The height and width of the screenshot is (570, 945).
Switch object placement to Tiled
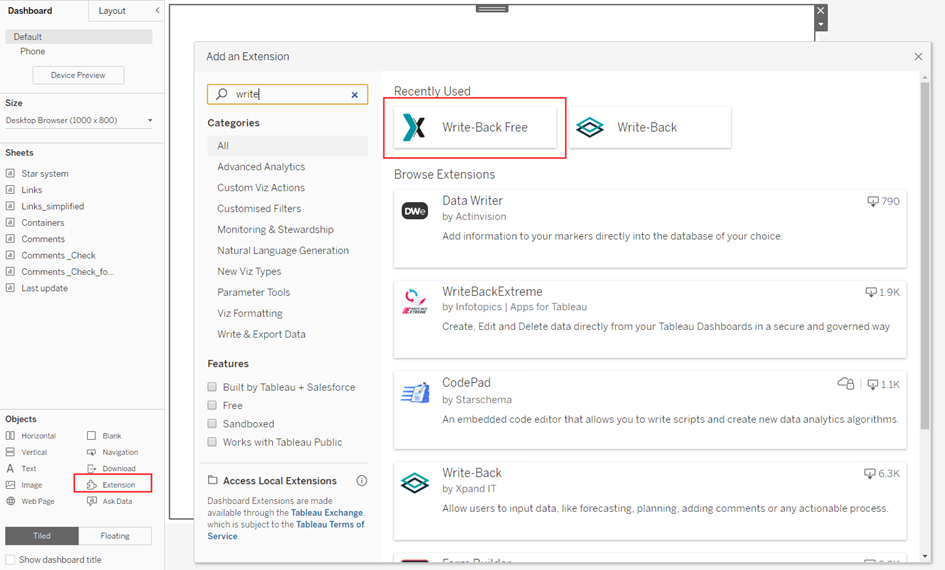click(42, 536)
